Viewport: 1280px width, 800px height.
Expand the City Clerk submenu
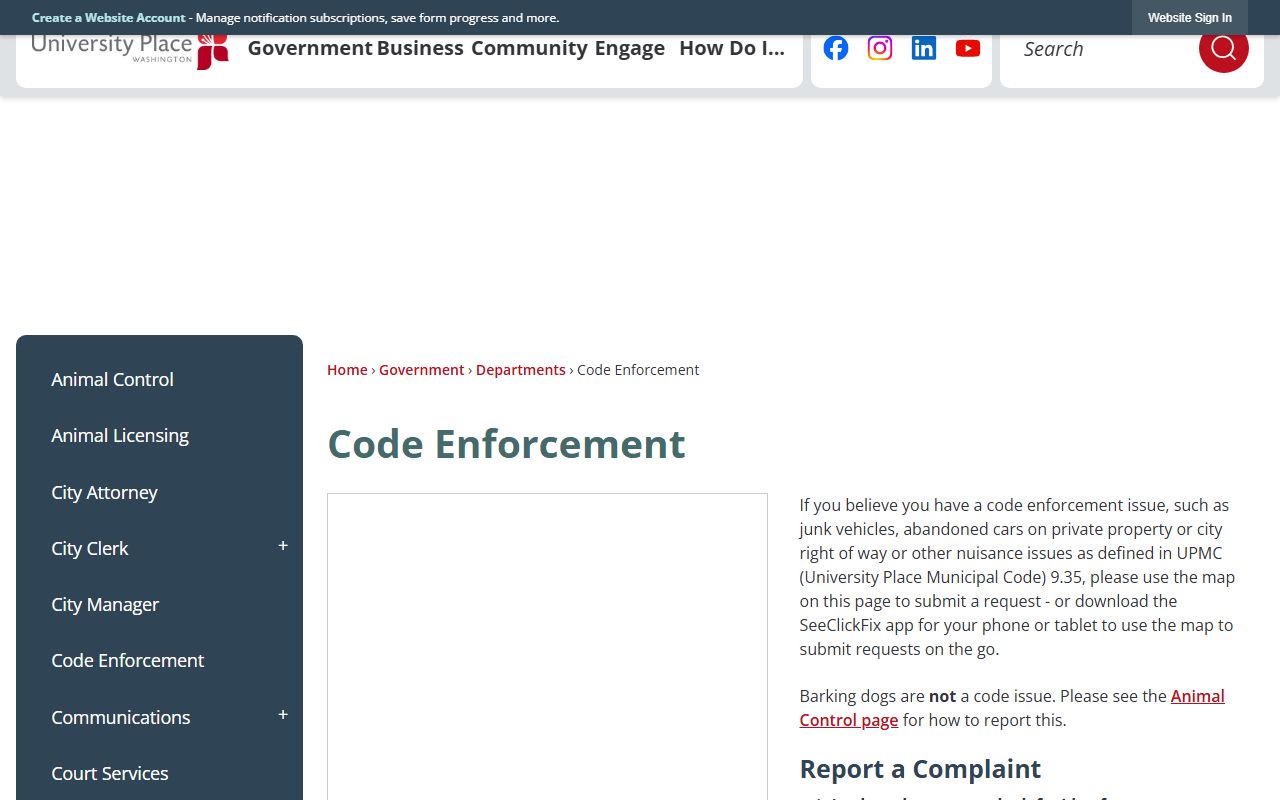click(x=283, y=547)
